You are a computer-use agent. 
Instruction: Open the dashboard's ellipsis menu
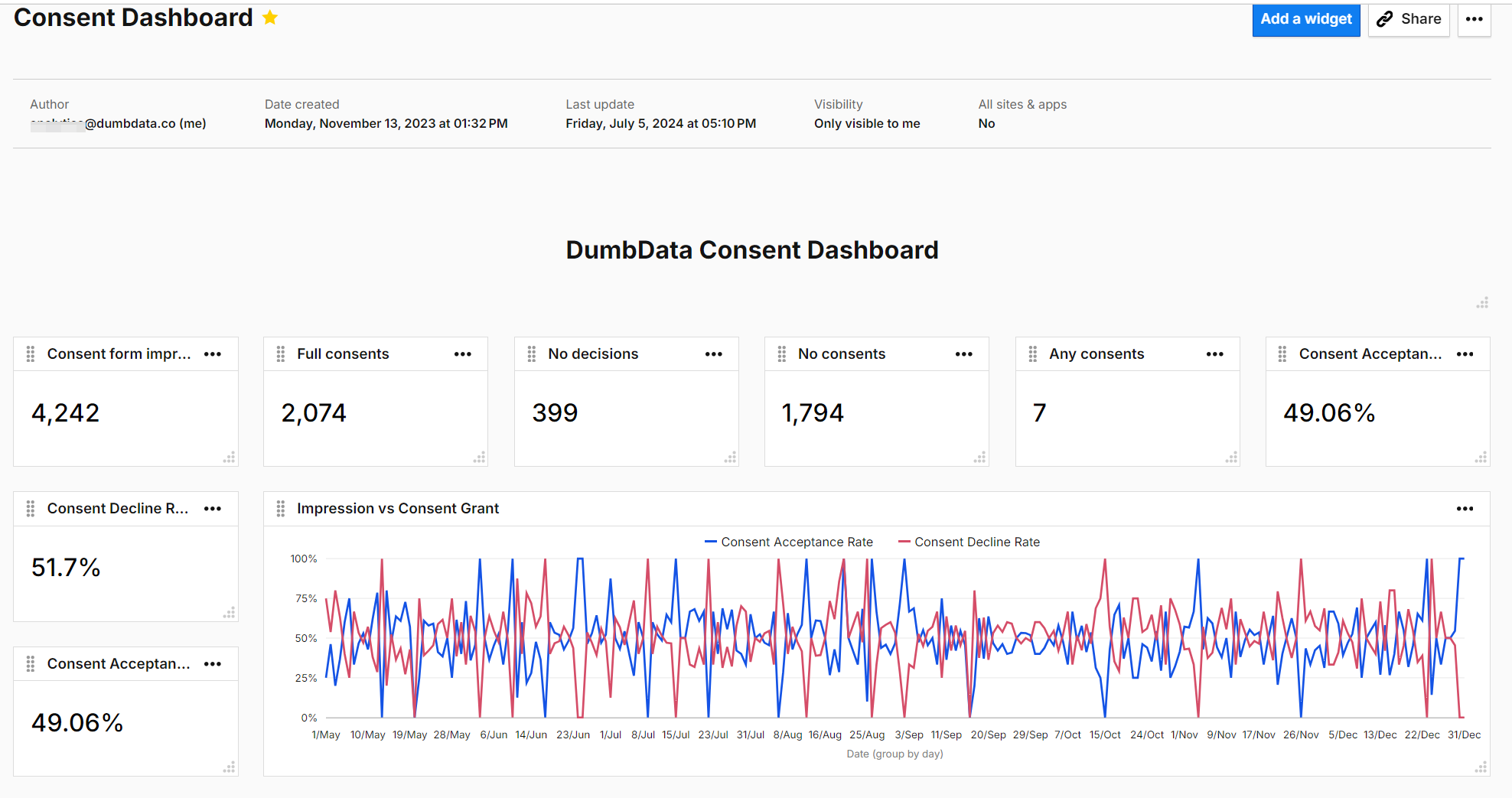[1474, 20]
